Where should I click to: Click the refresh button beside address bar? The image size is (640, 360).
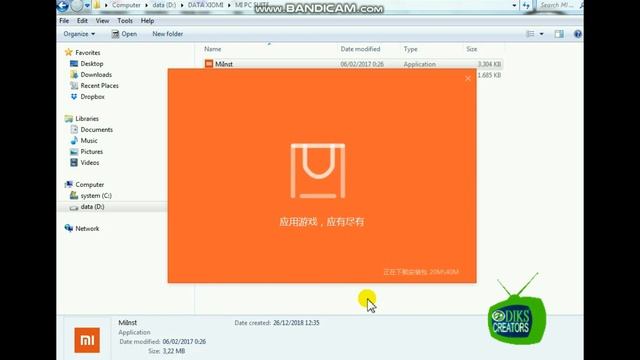click(x=527, y=5)
